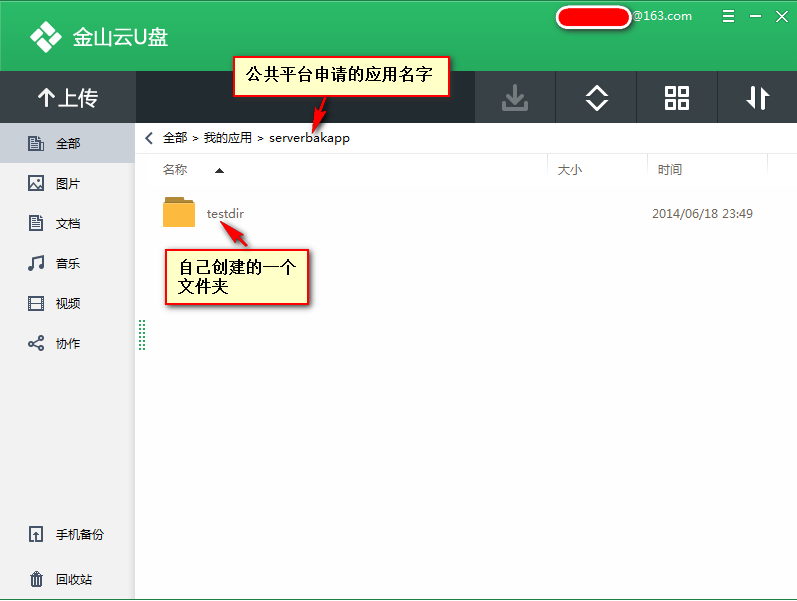Click the dotted sidebar splitter handle

click(x=142, y=335)
